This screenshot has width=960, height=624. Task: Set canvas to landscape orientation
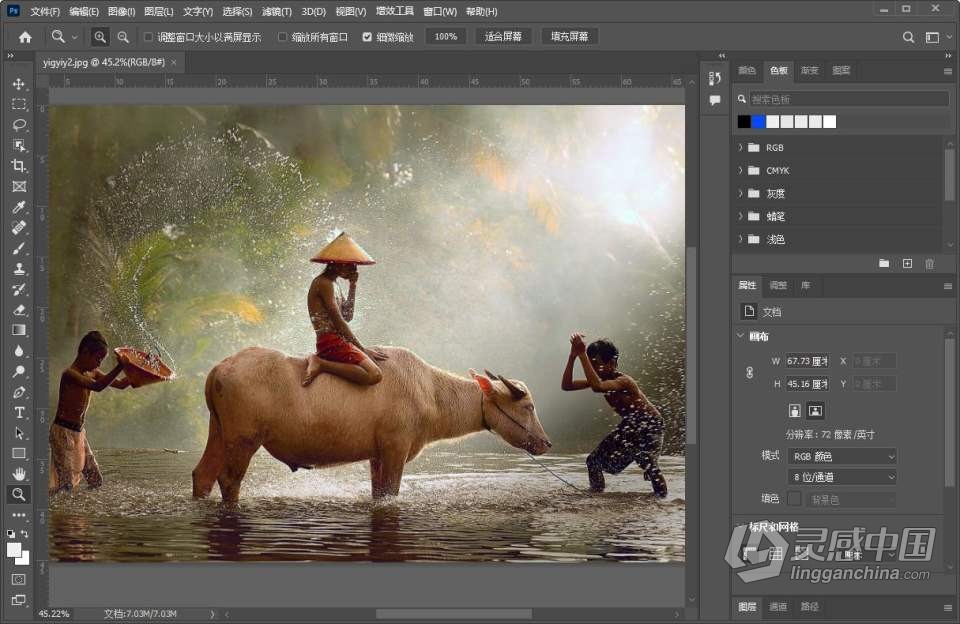point(815,411)
